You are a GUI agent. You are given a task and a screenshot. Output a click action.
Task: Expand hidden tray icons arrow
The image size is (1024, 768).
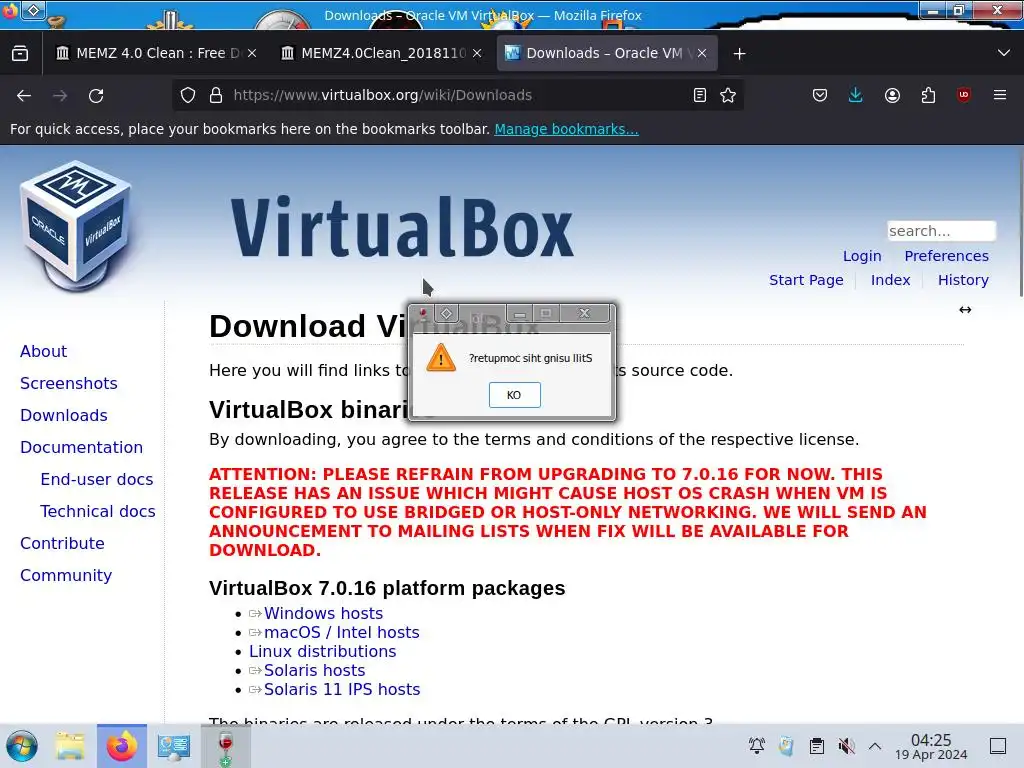[875, 746]
